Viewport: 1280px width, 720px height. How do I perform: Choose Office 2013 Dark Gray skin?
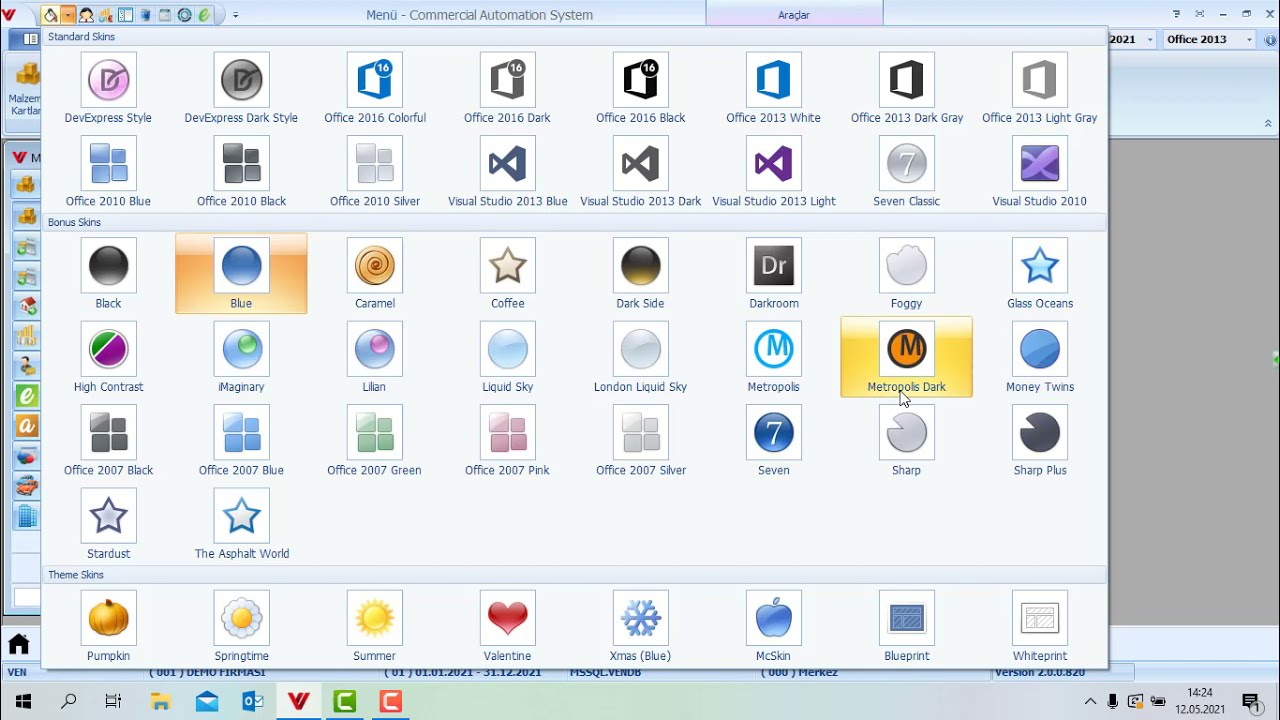(906, 89)
